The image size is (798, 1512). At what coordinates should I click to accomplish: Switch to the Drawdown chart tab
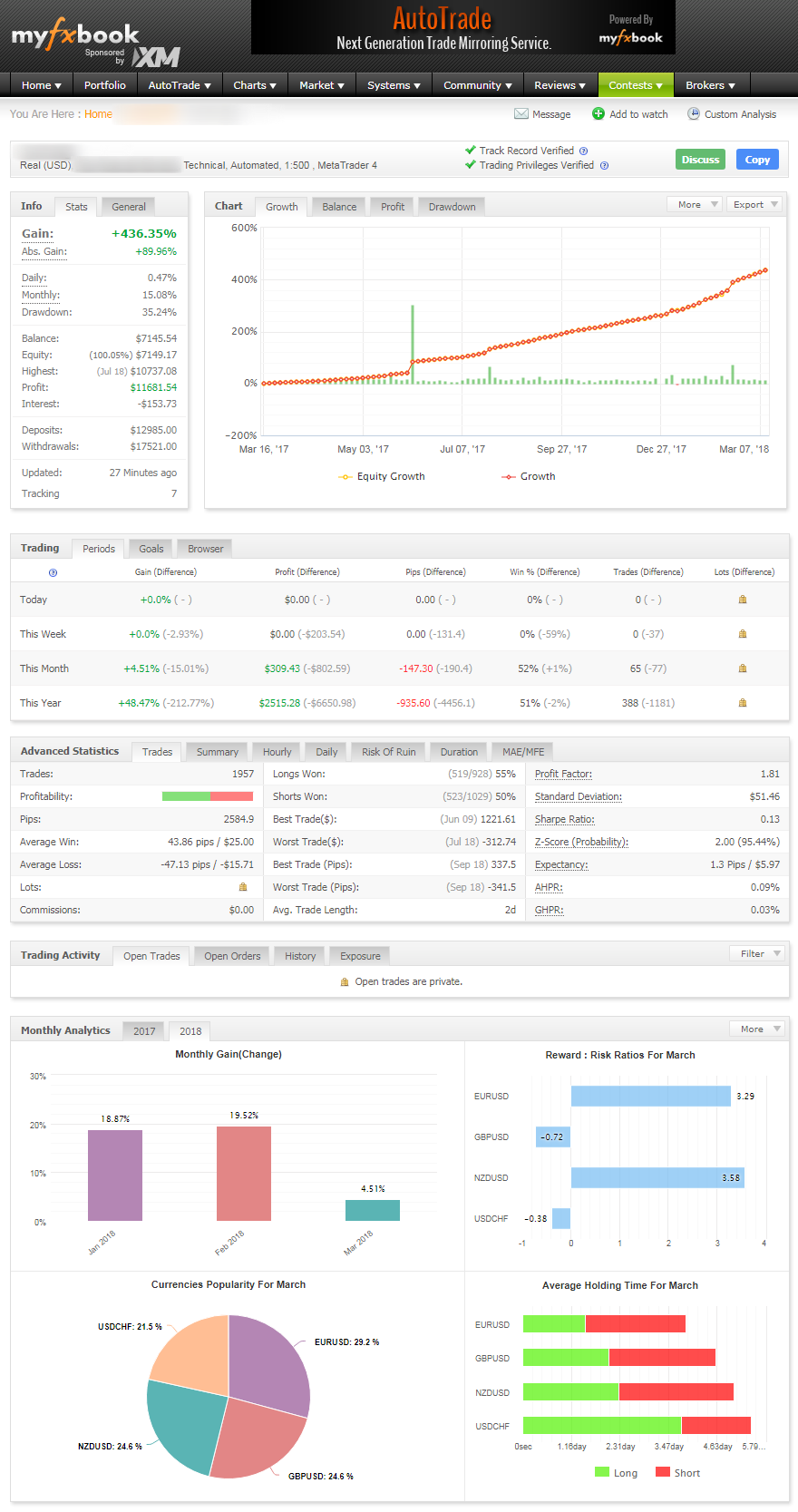tap(452, 207)
